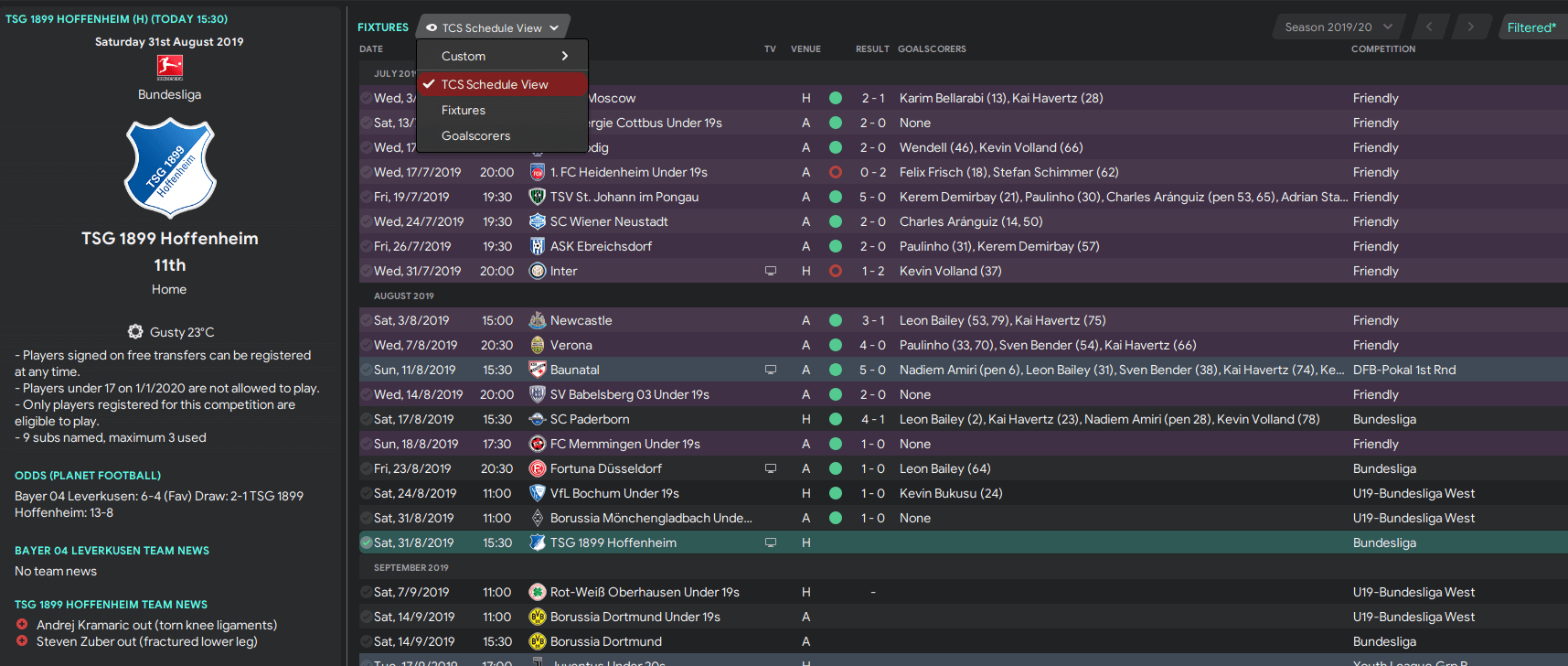Click the weather icon next to Gusty 23°C

pos(135,331)
